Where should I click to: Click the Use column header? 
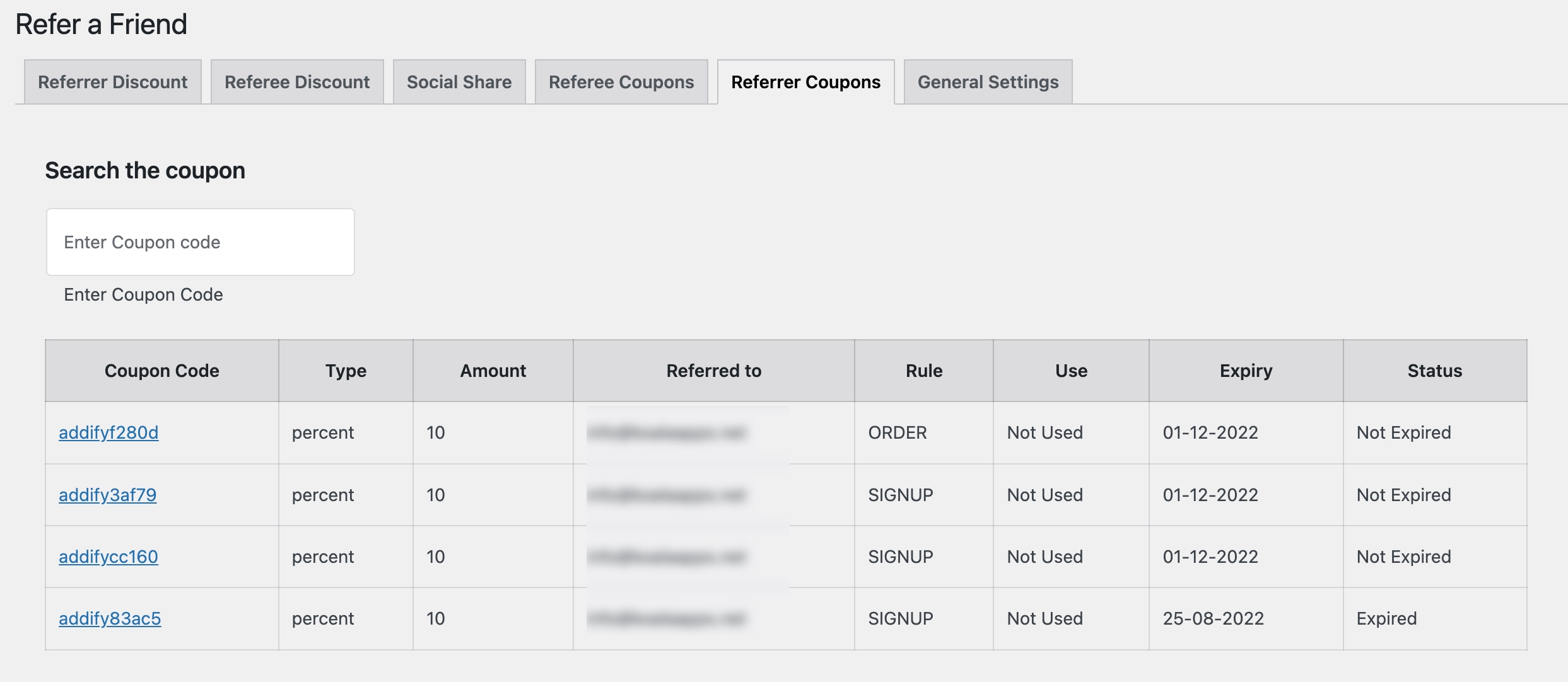tap(1071, 370)
